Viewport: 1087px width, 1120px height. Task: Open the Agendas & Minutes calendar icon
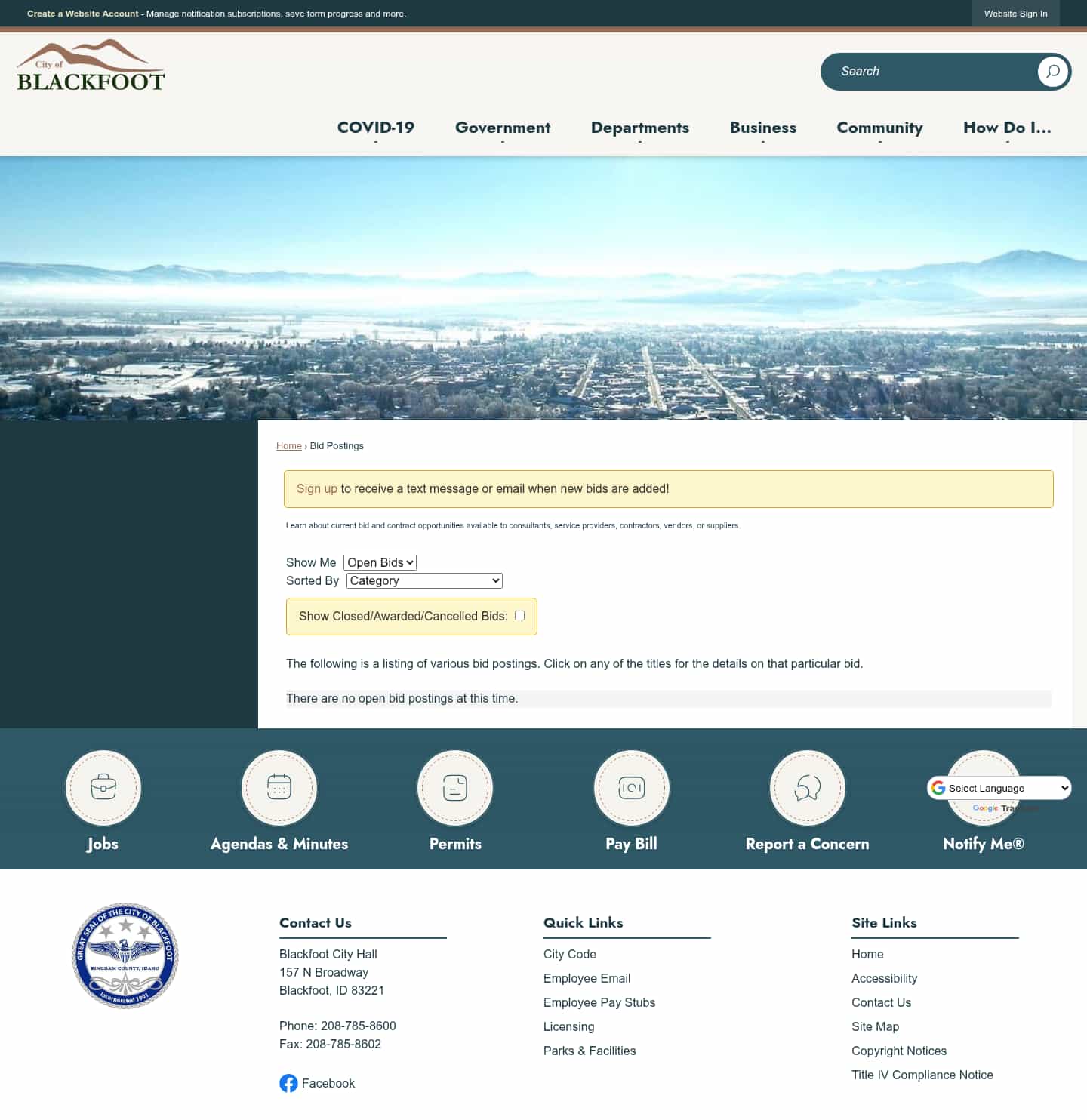click(279, 788)
